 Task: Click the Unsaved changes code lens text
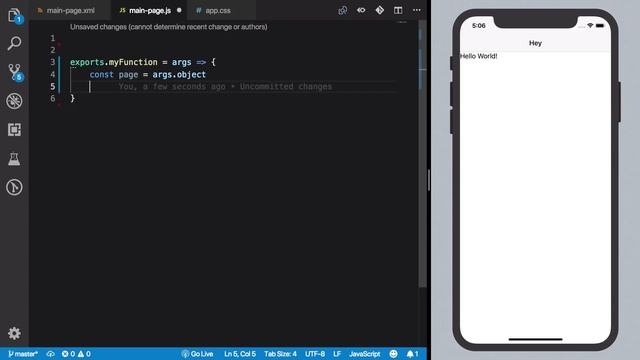[169, 27]
